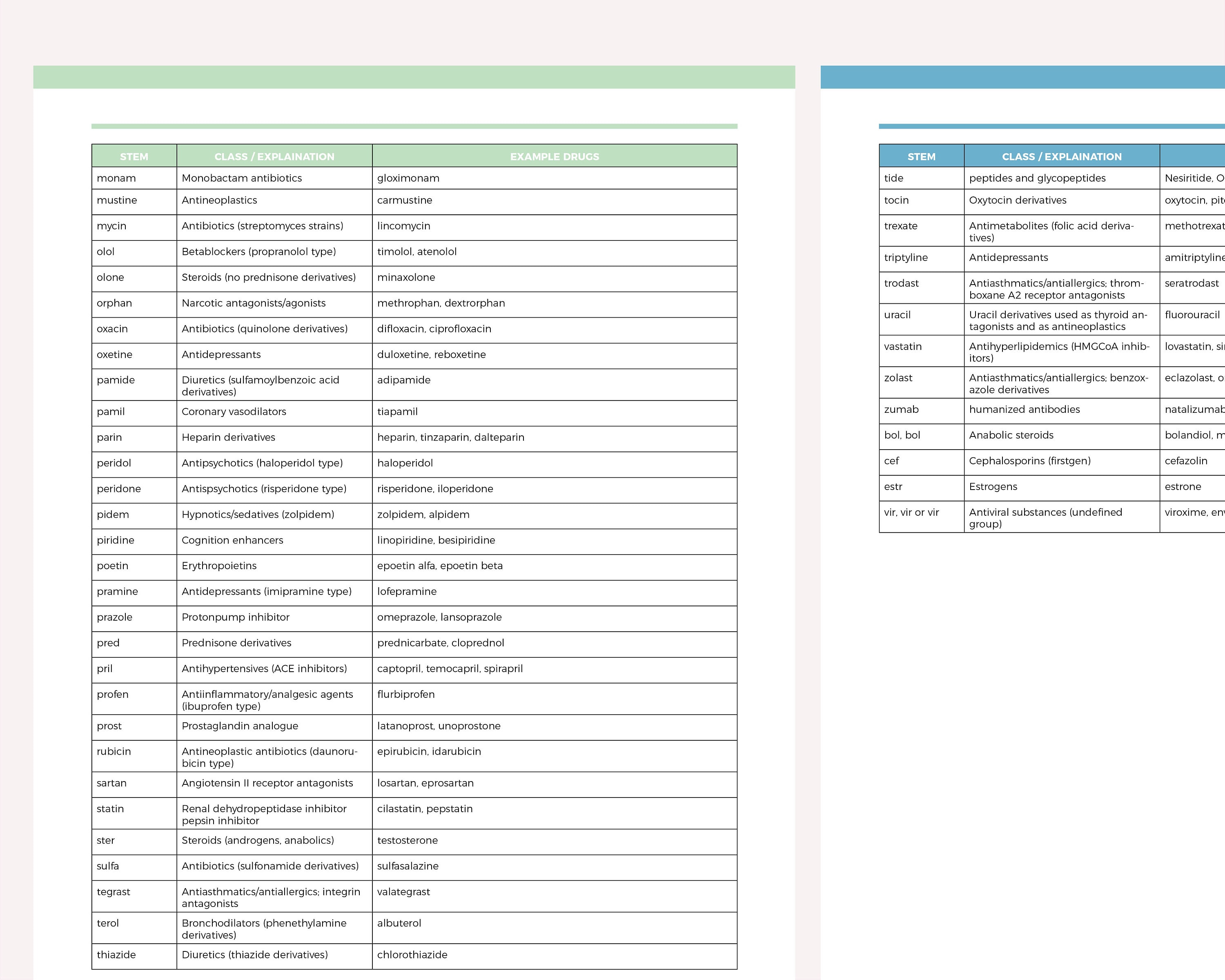1225x980 pixels.
Task: Select the 'flurbiprofen' cell
Action: click(555, 699)
